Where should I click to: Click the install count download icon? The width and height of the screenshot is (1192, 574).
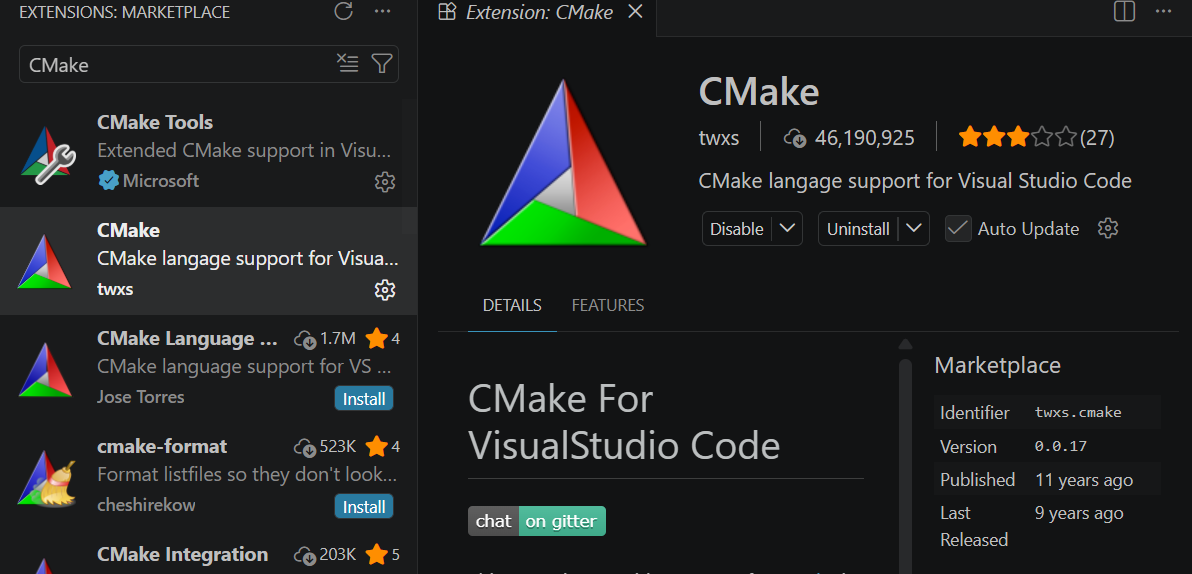coord(794,138)
